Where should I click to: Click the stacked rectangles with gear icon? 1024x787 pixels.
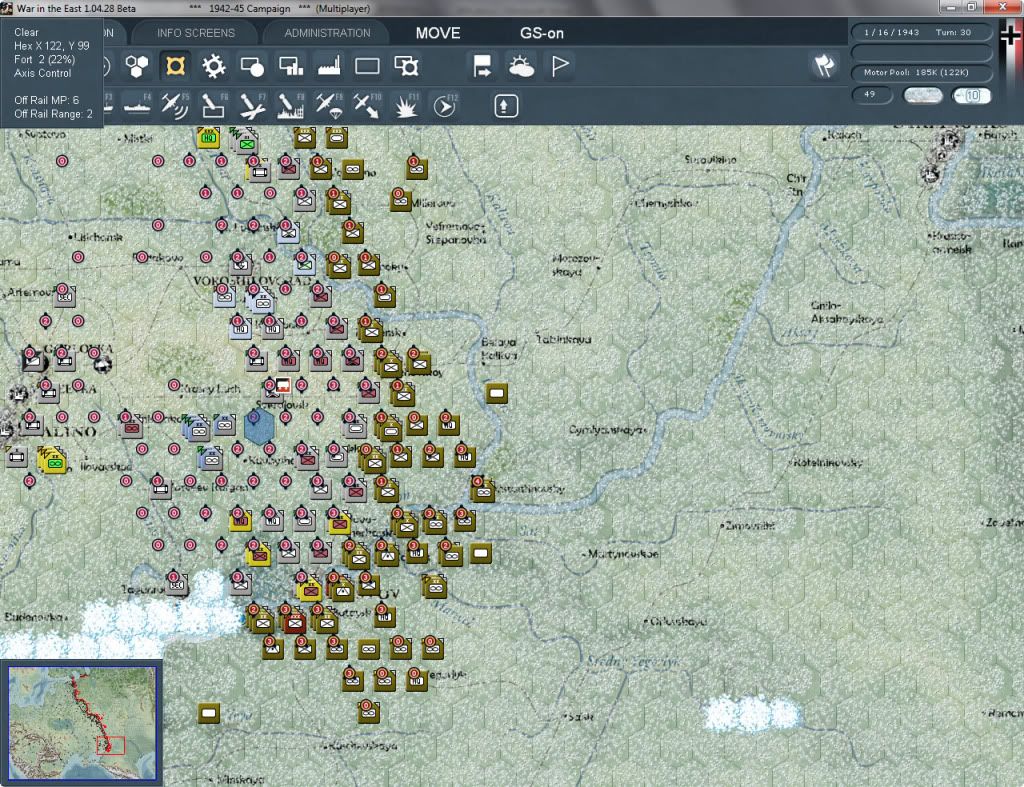[406, 66]
